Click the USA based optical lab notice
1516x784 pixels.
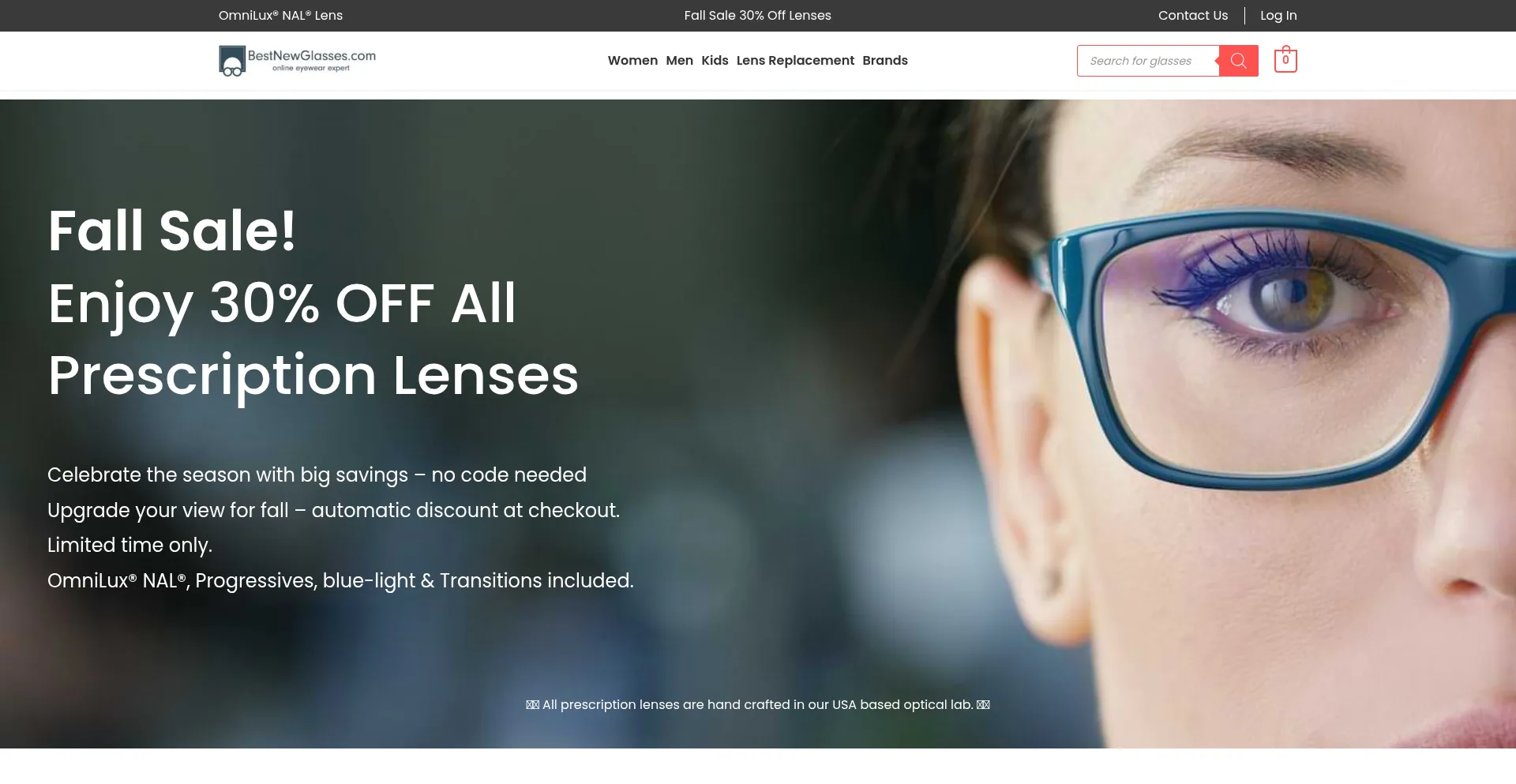[757, 704]
